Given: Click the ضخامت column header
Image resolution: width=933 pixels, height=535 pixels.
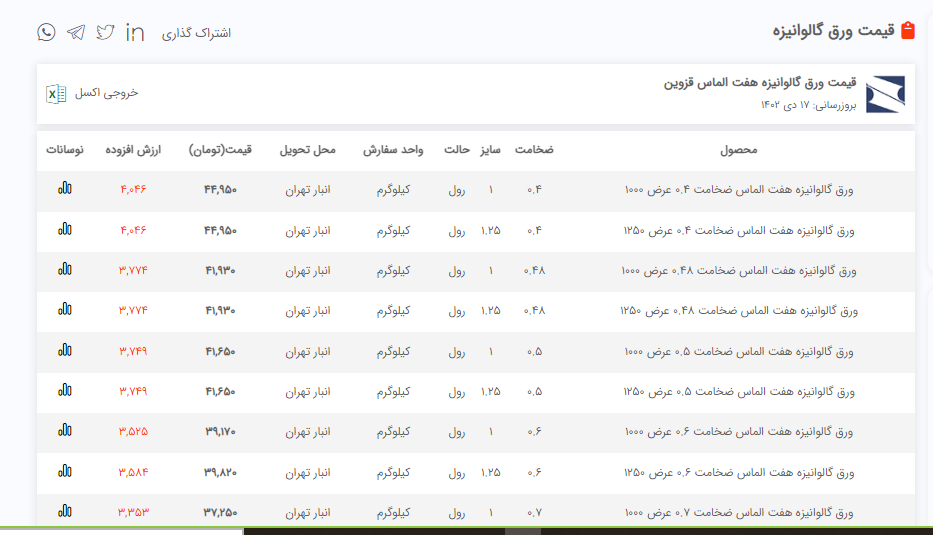Looking at the screenshot, I should pos(534,150).
